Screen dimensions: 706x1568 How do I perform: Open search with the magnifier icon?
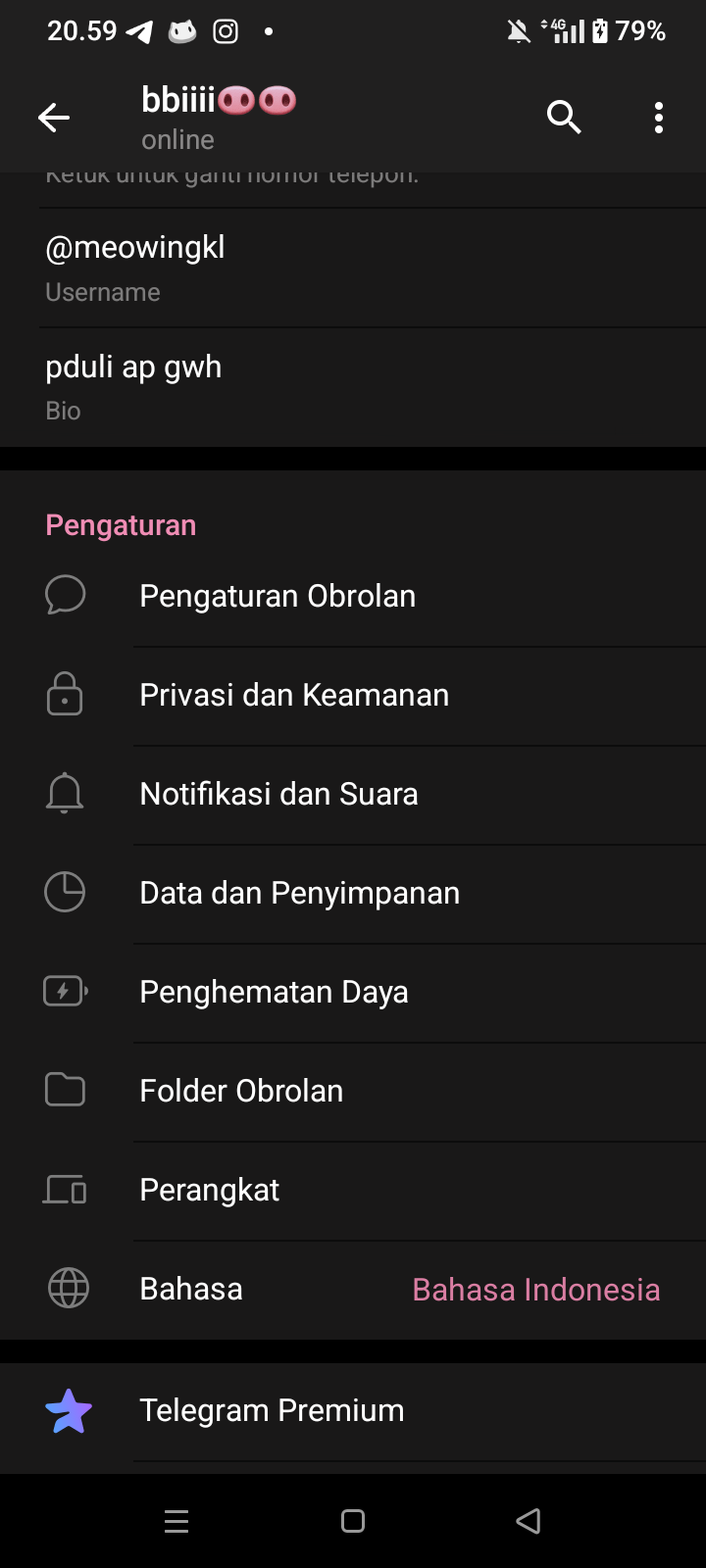564,118
